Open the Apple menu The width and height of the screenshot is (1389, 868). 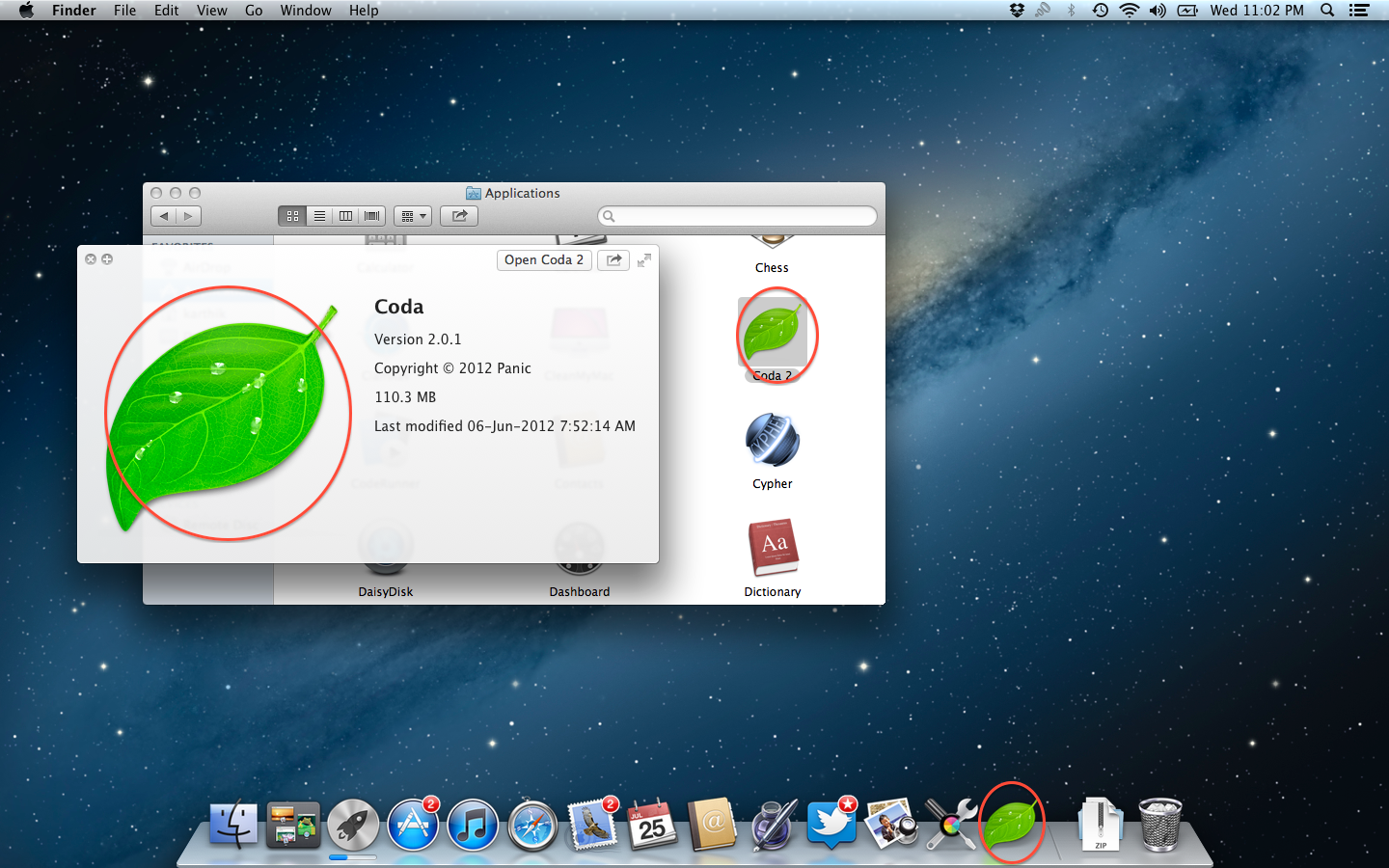pos(26,11)
